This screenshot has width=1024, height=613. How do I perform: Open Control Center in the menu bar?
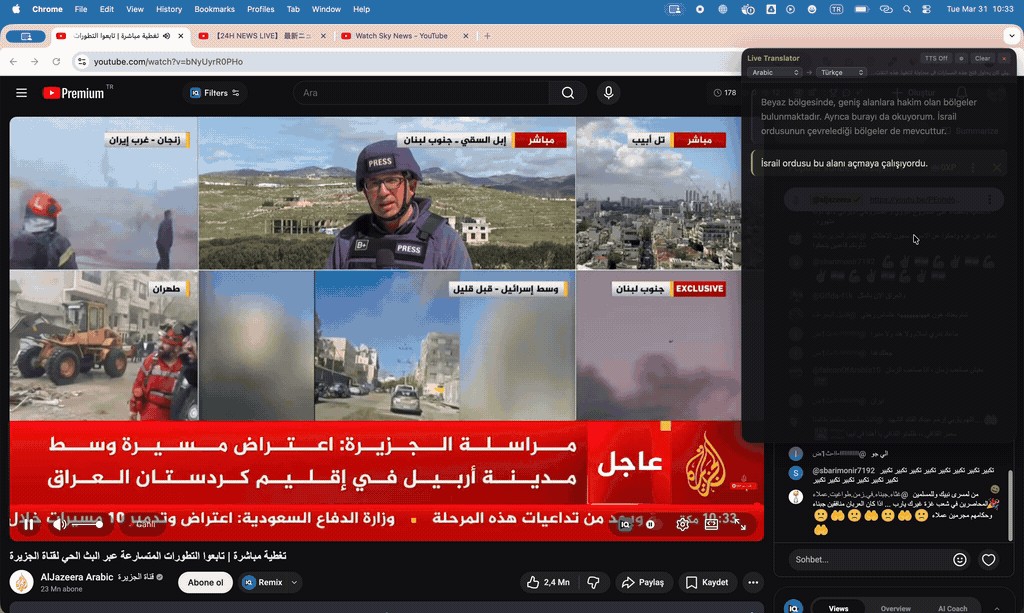tap(926, 9)
